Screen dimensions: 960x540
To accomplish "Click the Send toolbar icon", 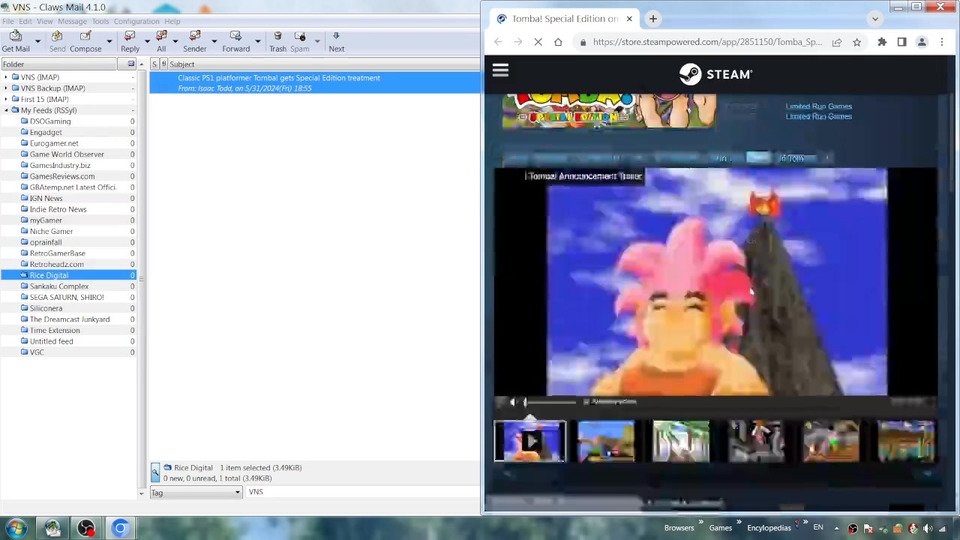I will [x=57, y=41].
